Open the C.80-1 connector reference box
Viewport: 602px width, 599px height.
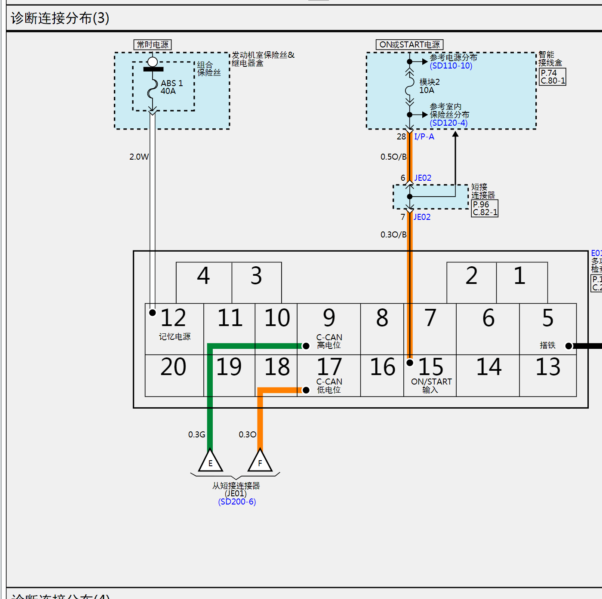tap(552, 81)
